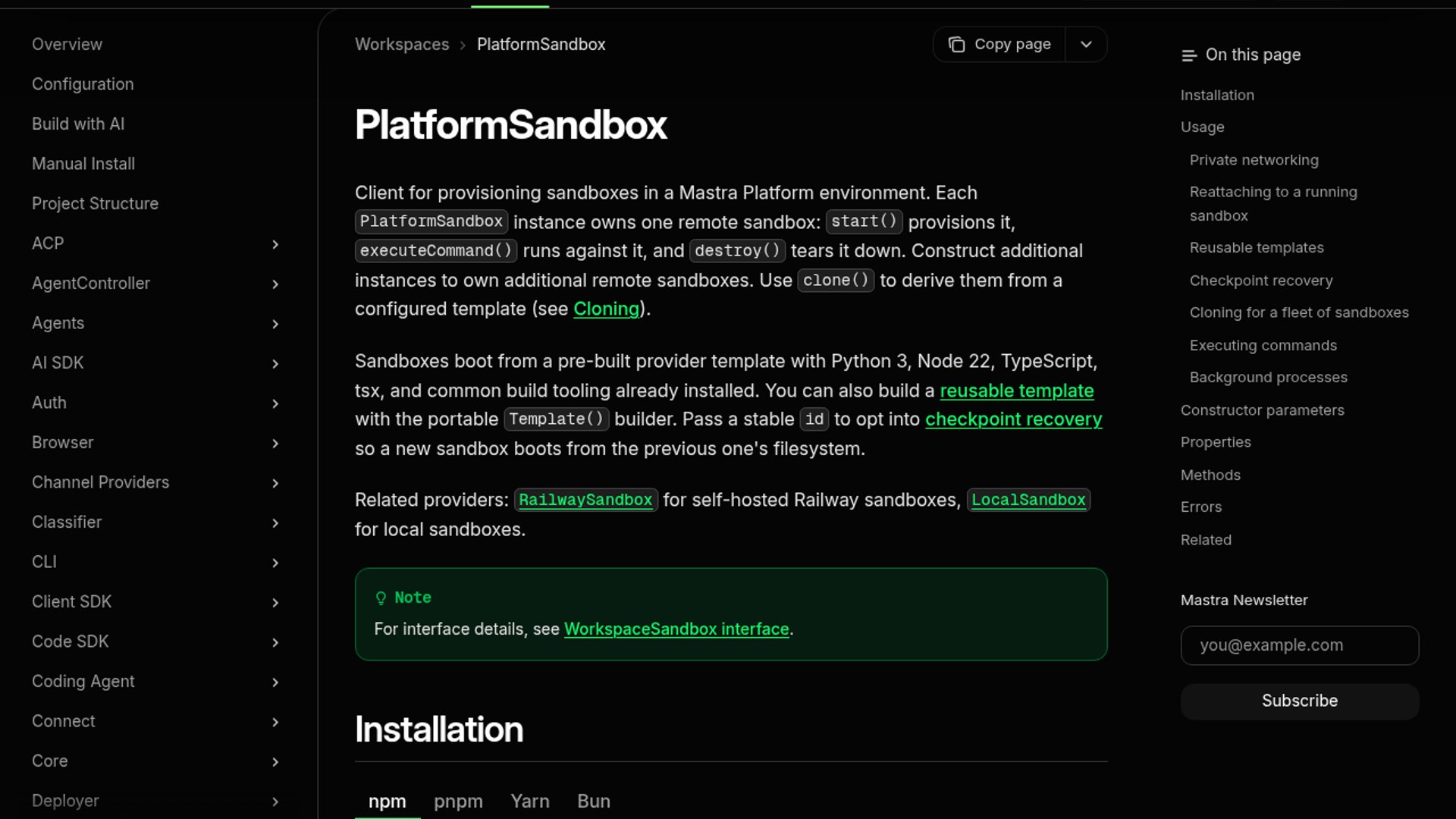Switch to the Yarn tab
Screen dimensions: 1456x819
tap(530, 801)
